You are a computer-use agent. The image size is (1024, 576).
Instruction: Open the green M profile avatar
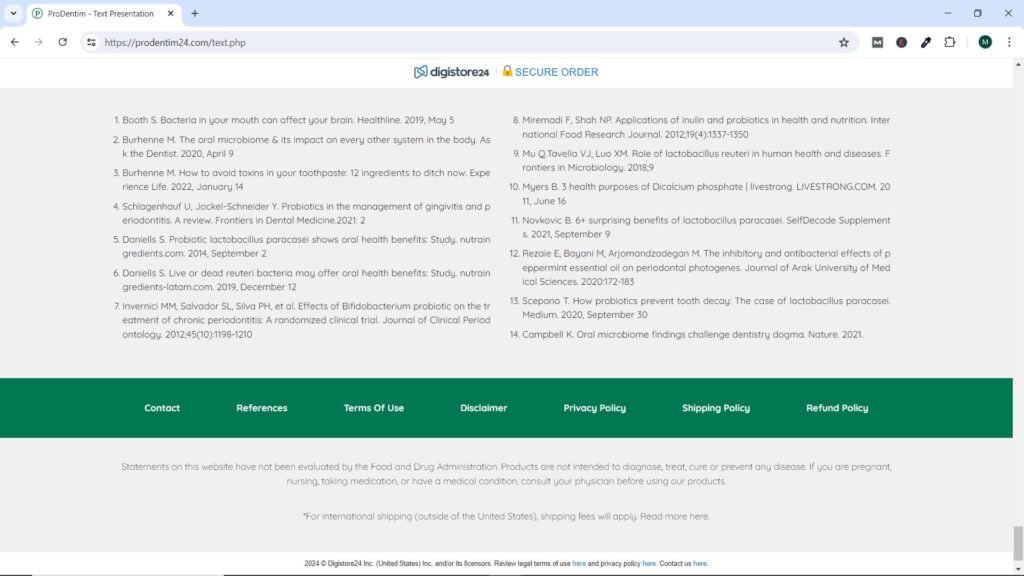click(985, 42)
